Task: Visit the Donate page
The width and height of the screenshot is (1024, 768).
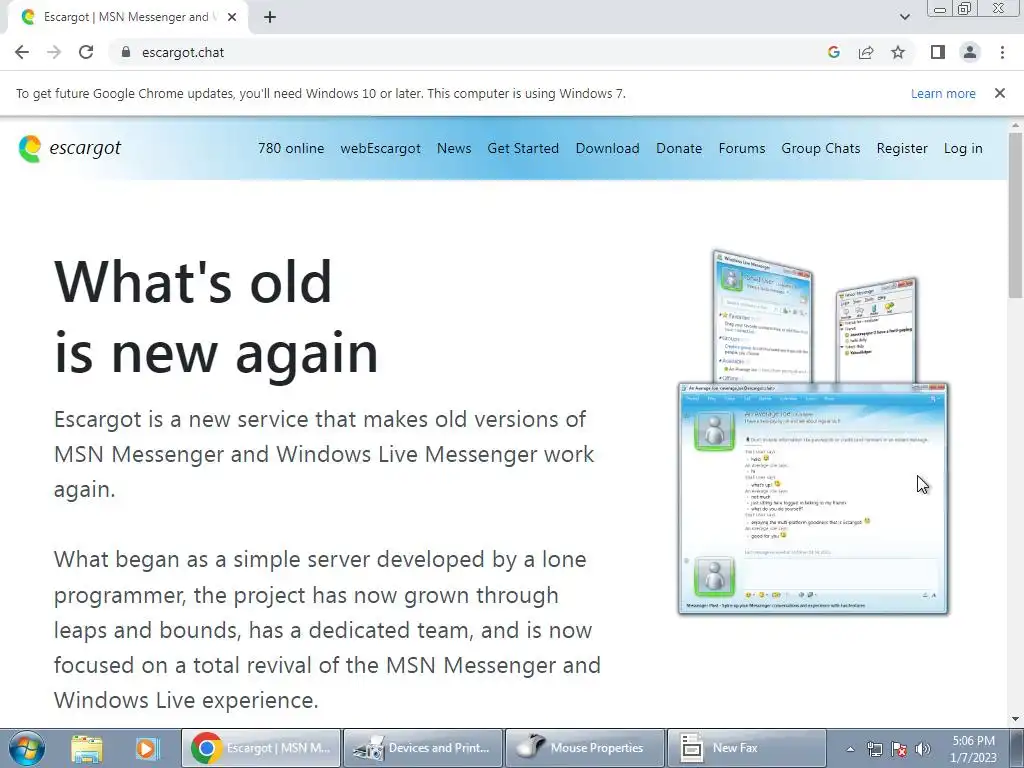Action: coord(679,148)
